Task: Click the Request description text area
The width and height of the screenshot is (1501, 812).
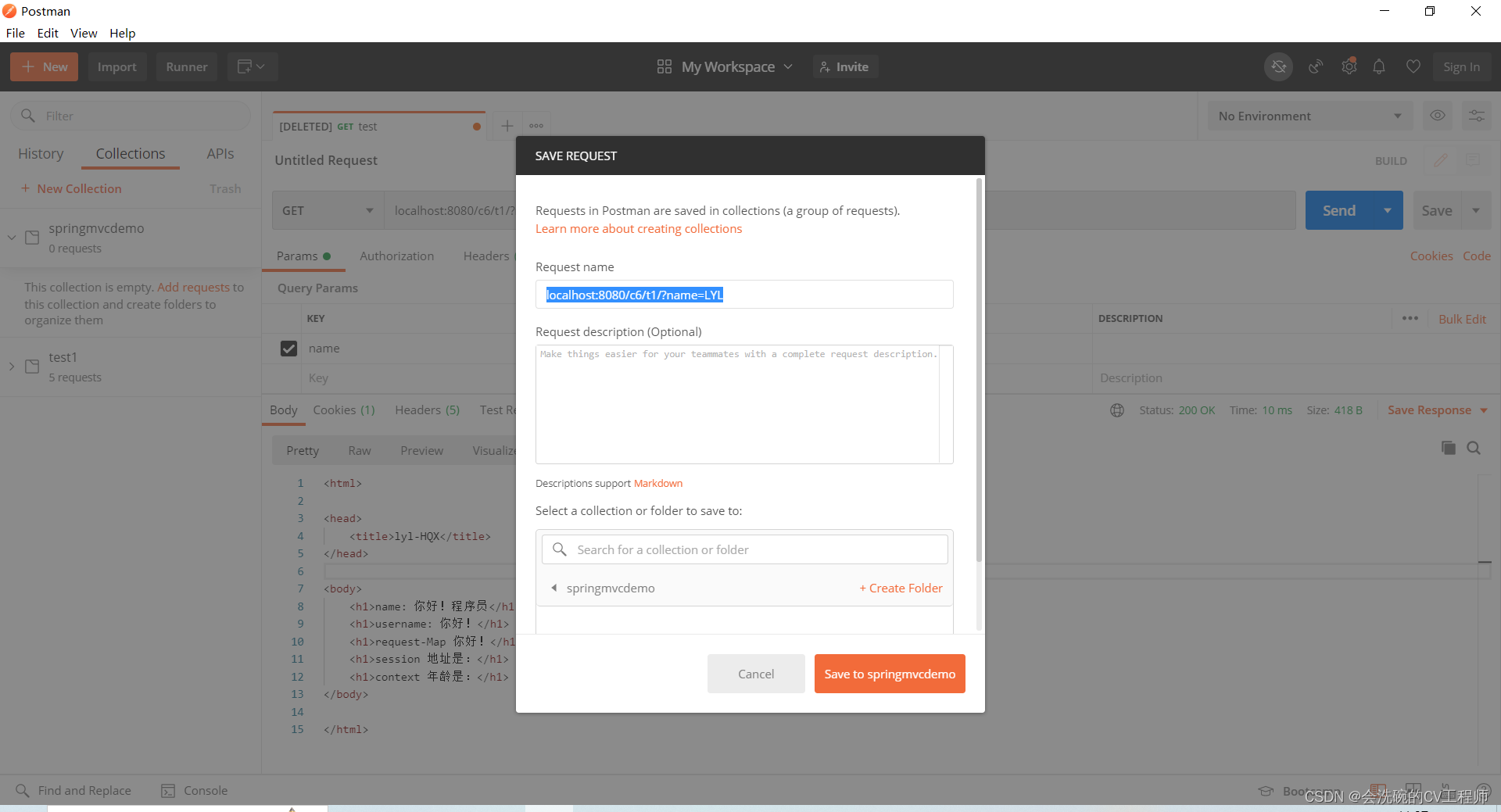Action: point(744,404)
